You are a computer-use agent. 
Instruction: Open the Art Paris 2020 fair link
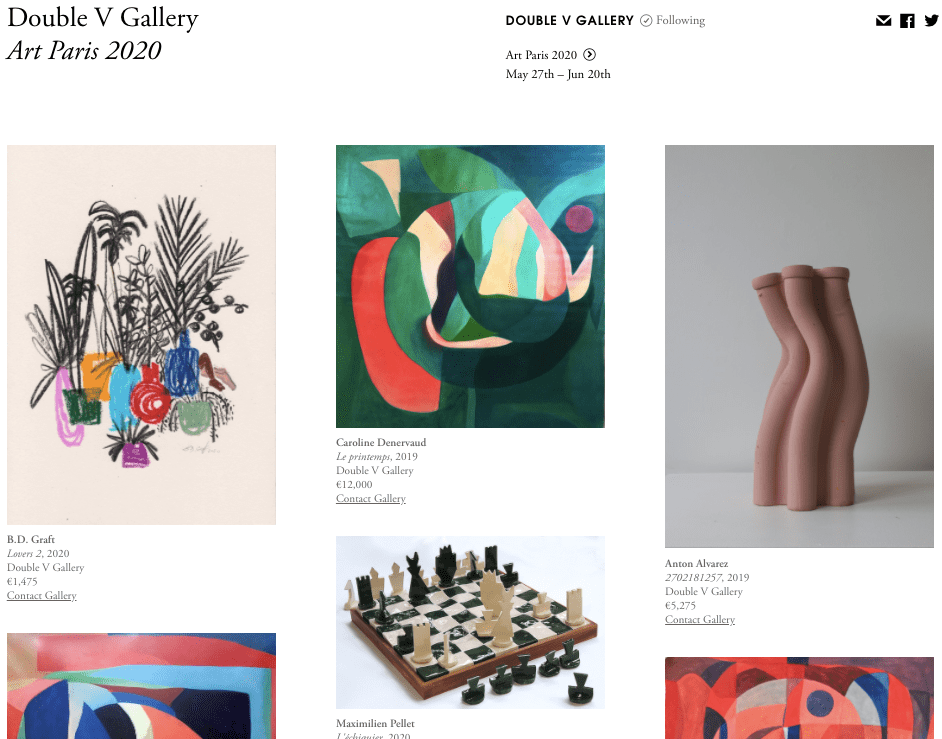tap(541, 55)
